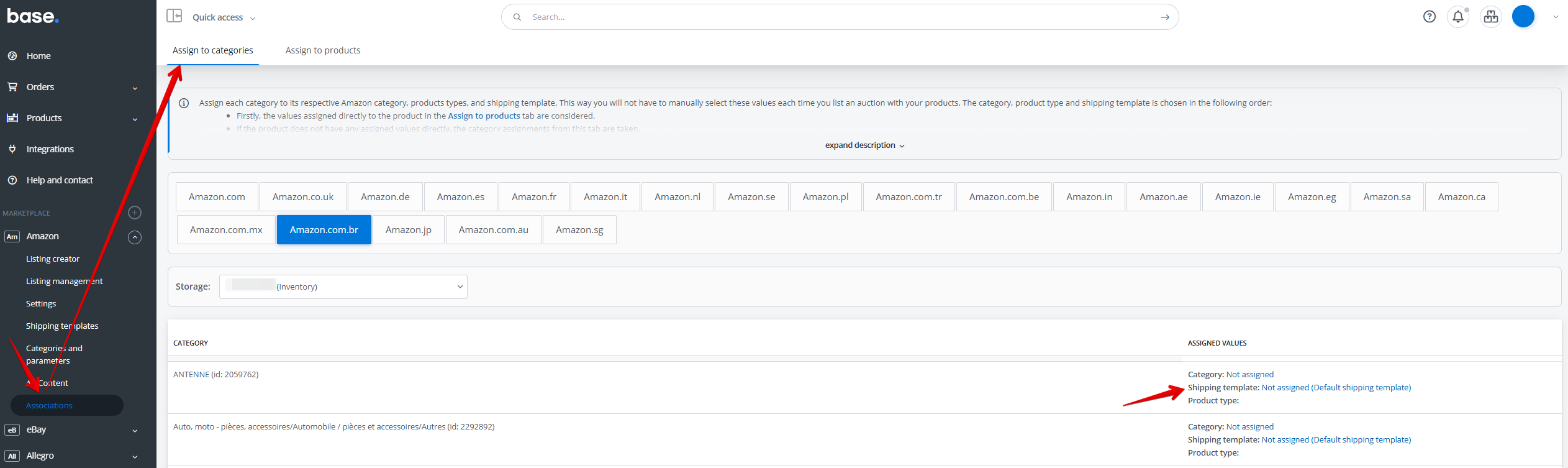Switch to Assign to products tab
This screenshot has height=468, width=1568.
[x=322, y=50]
